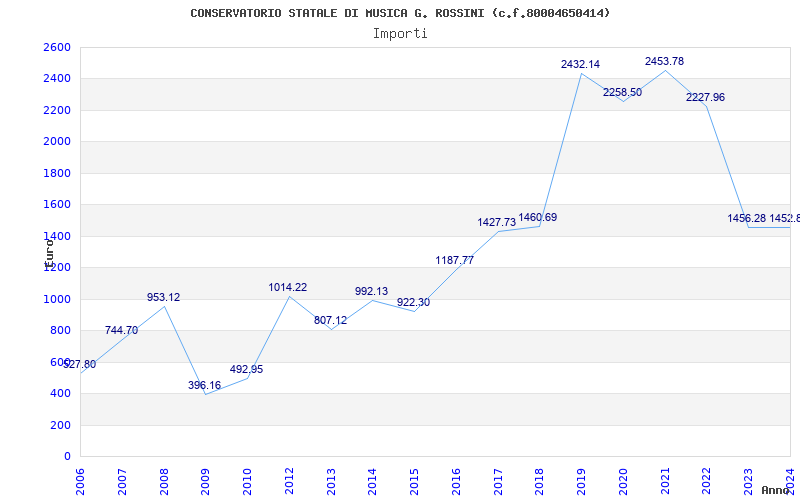Screen dimensions: 800x500
Task: Click the 2010 x-axis year label
Action: [247, 481]
